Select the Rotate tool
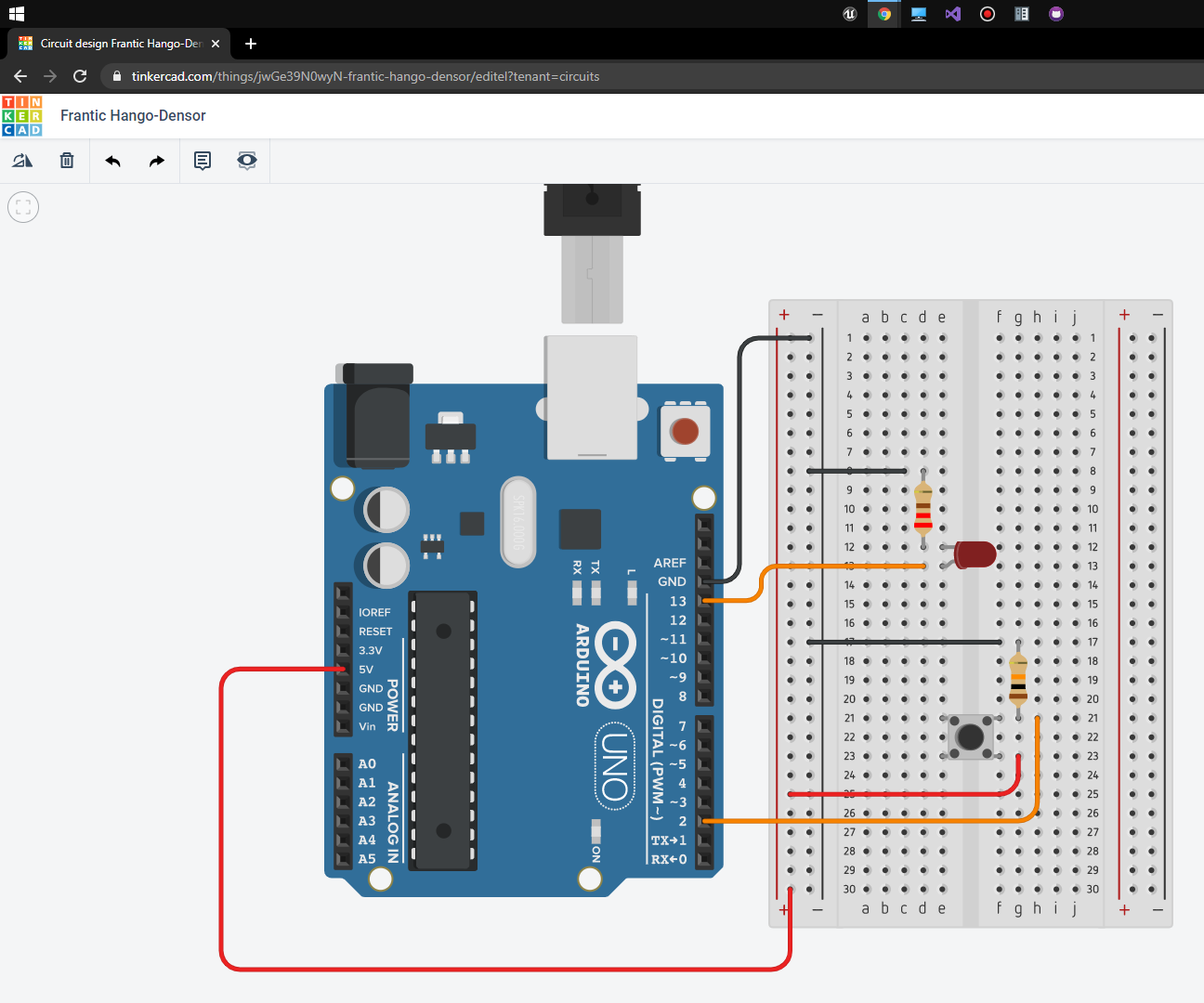The width and height of the screenshot is (1204, 1003). pyautogui.click(x=21, y=160)
